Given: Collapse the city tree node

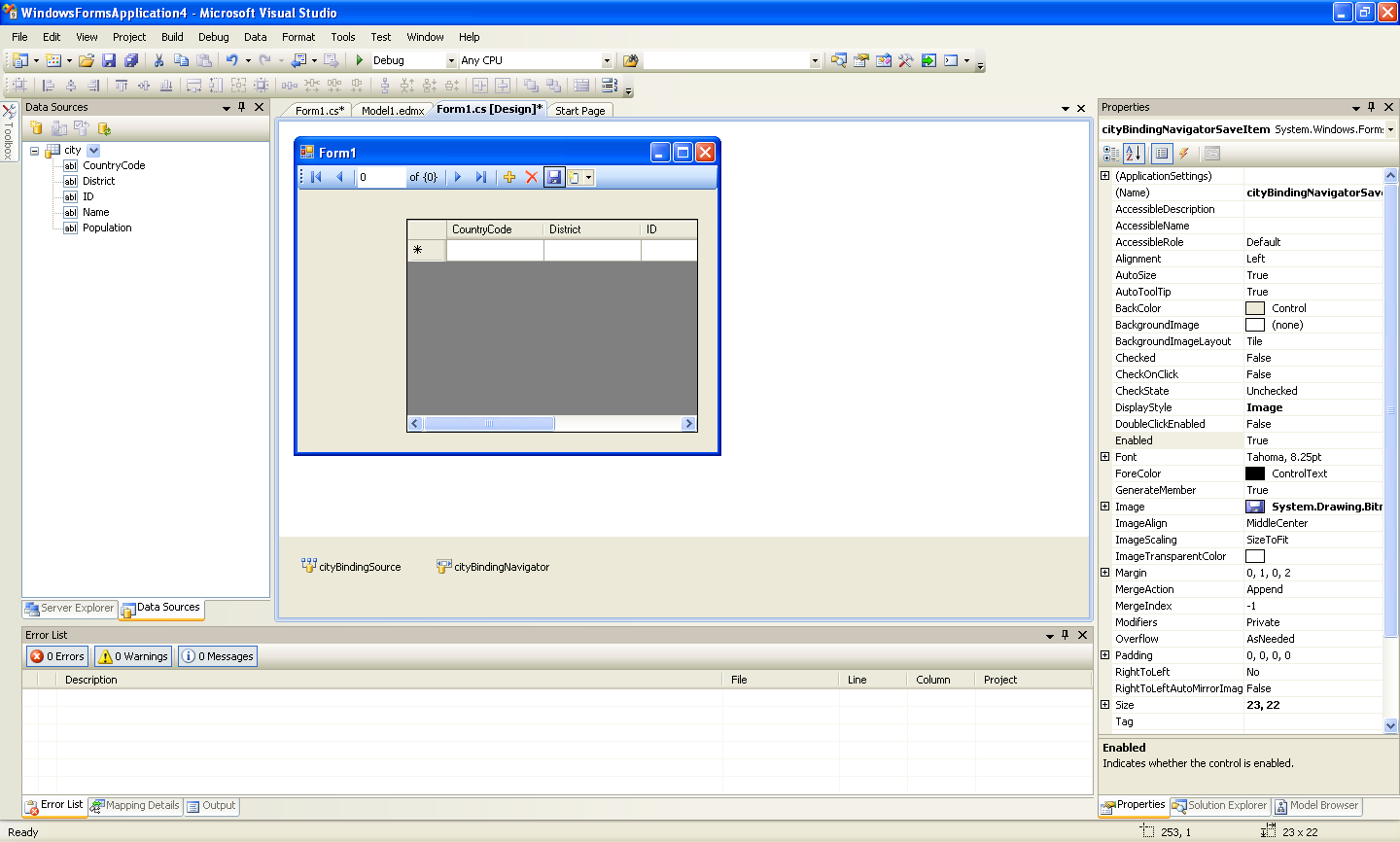Looking at the screenshot, I should click(35, 151).
